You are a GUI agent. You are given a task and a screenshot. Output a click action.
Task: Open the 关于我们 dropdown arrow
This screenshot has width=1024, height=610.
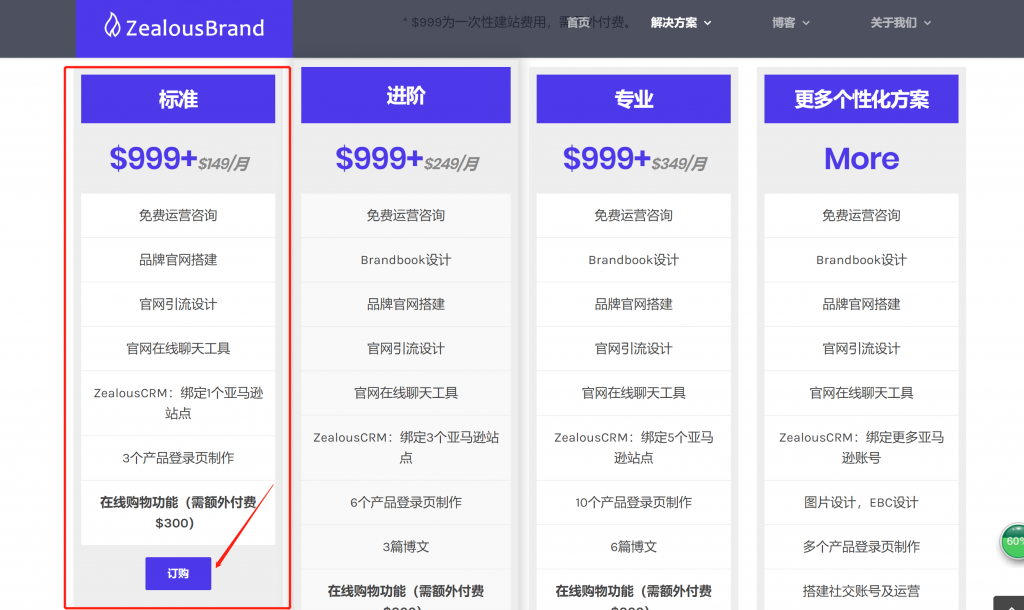[x=927, y=23]
